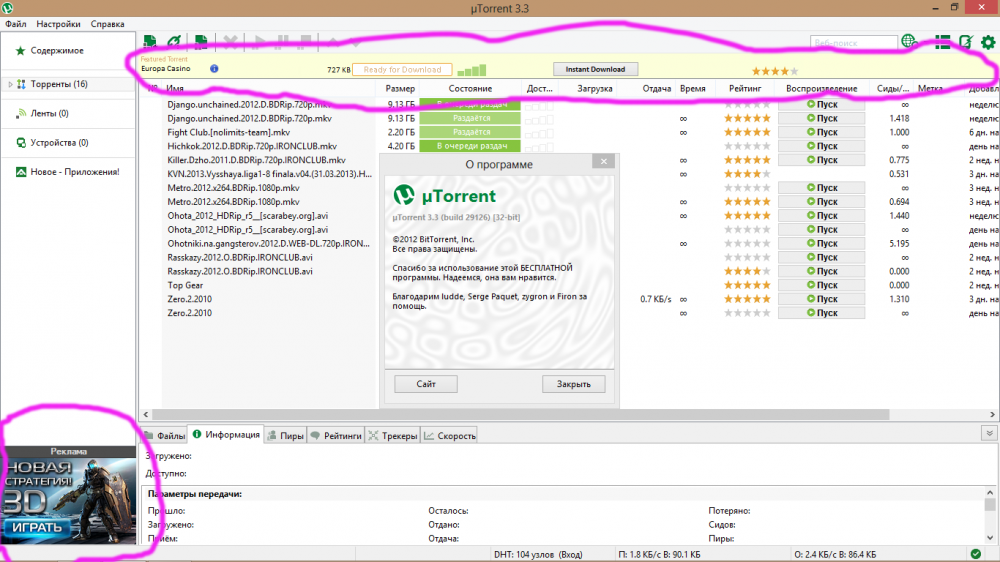Set the Fight Club rating stars
The image size is (1000, 562).
pos(747,132)
